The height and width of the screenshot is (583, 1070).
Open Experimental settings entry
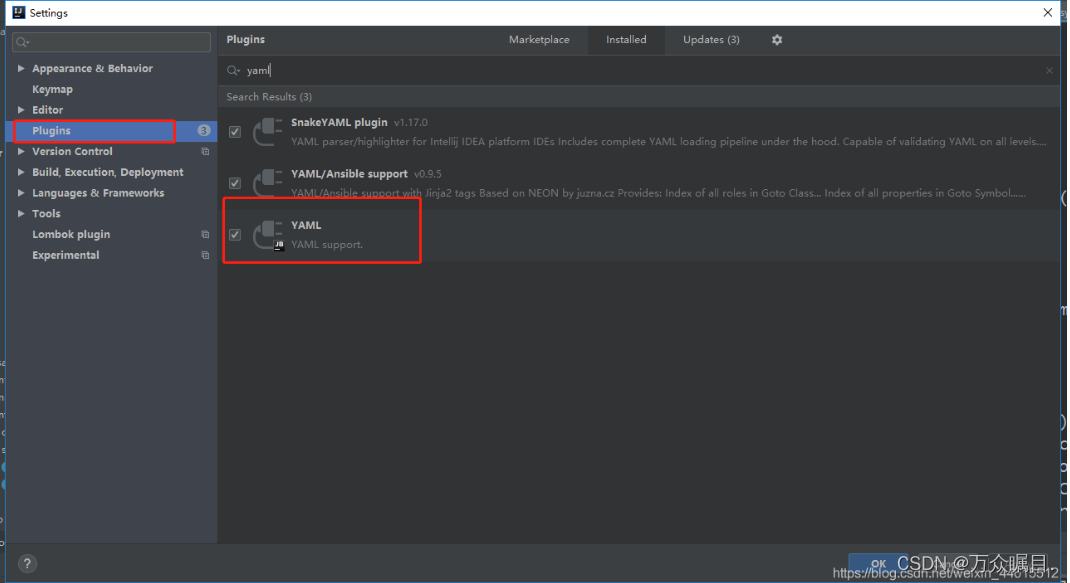(x=66, y=255)
